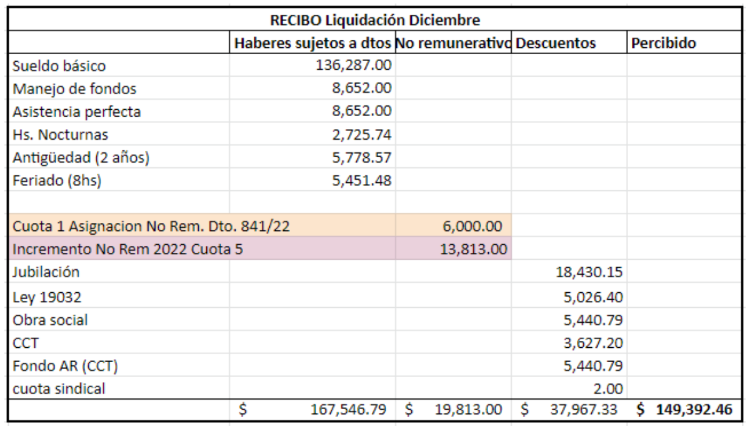751x430 pixels.
Task: Select the Haberes sujetos a dtos header
Action: (x=312, y=43)
